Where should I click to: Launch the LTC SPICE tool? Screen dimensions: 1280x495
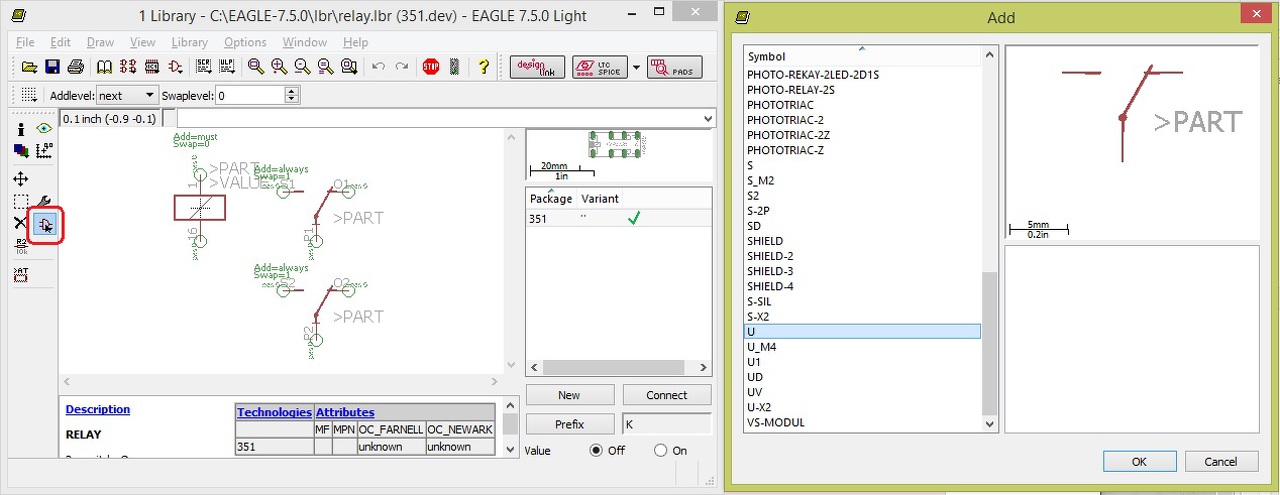599,67
